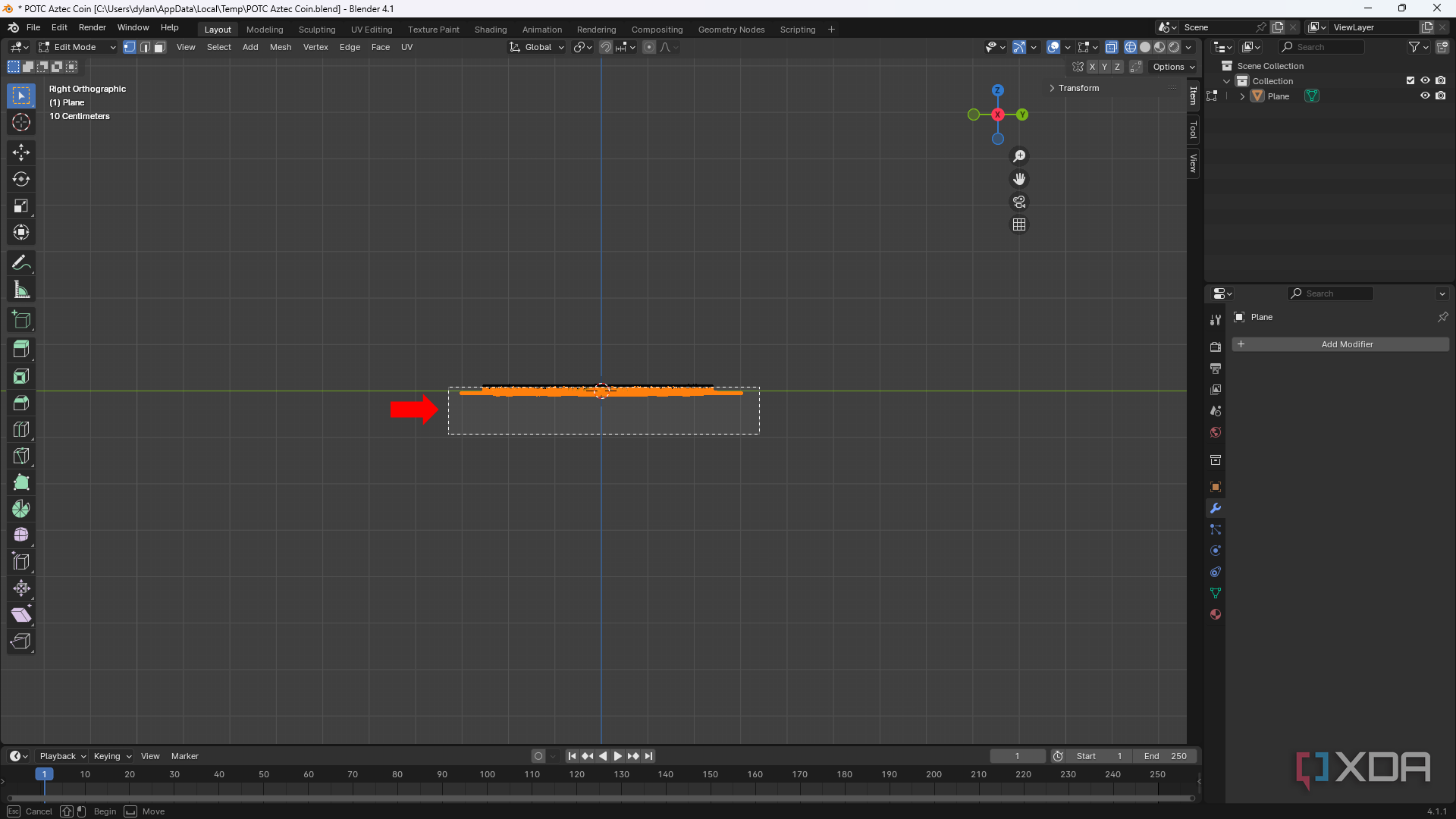Activate the Measure tool
This screenshot has height=819, width=1456.
20,289
